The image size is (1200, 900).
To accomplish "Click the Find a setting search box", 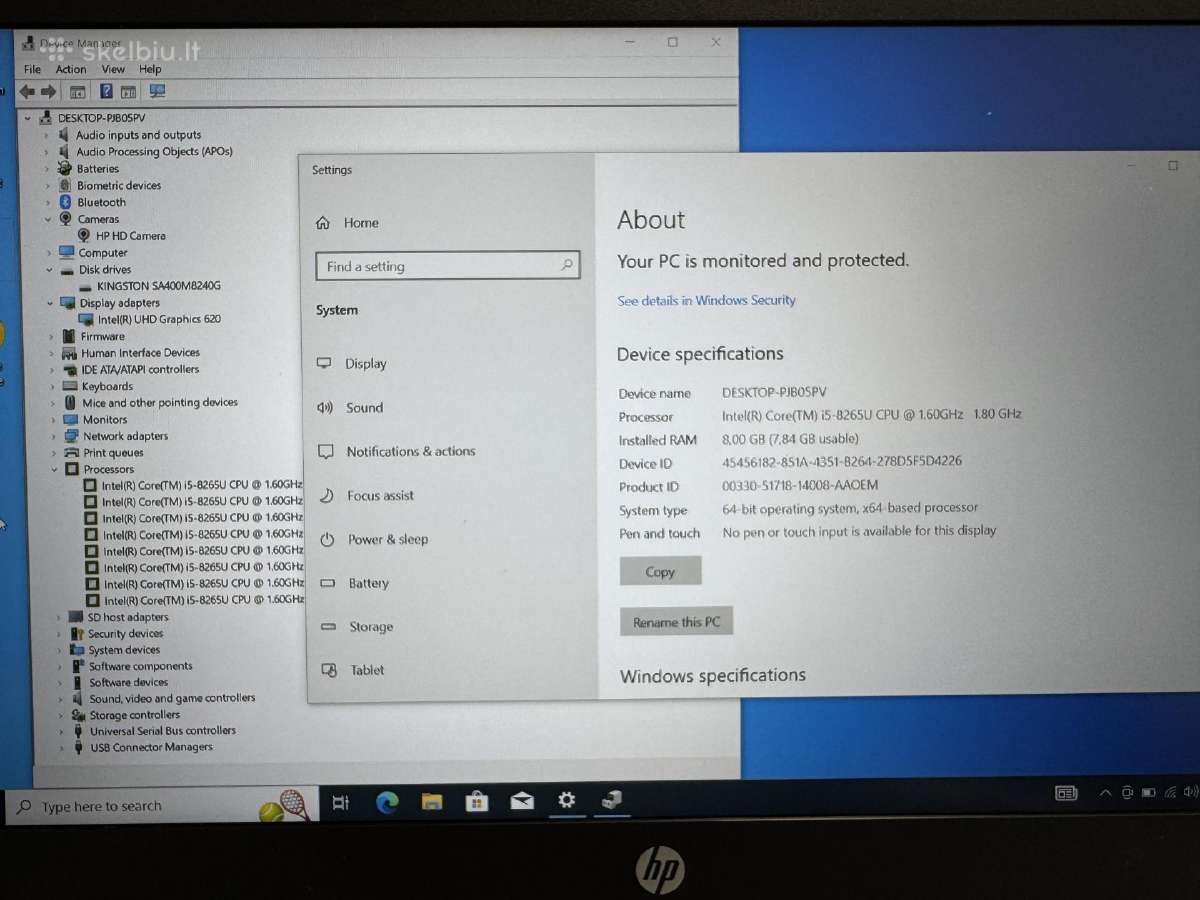I will (x=448, y=266).
